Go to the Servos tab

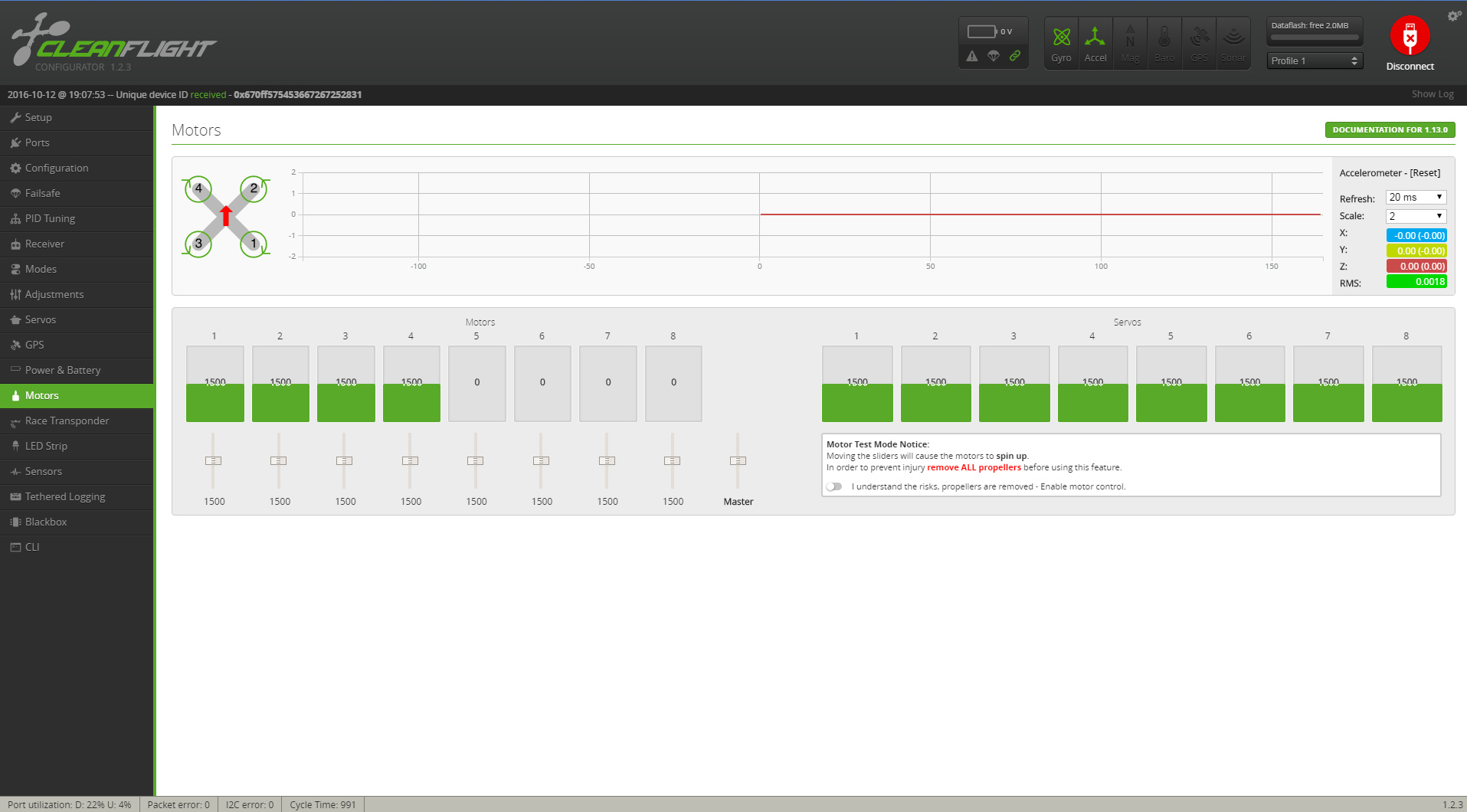click(x=77, y=319)
